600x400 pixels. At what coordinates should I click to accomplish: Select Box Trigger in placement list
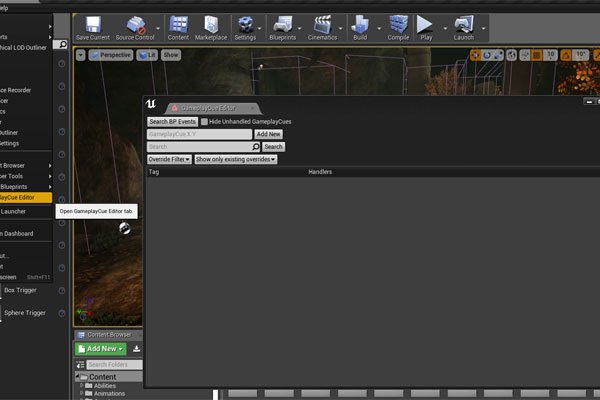click(20, 290)
